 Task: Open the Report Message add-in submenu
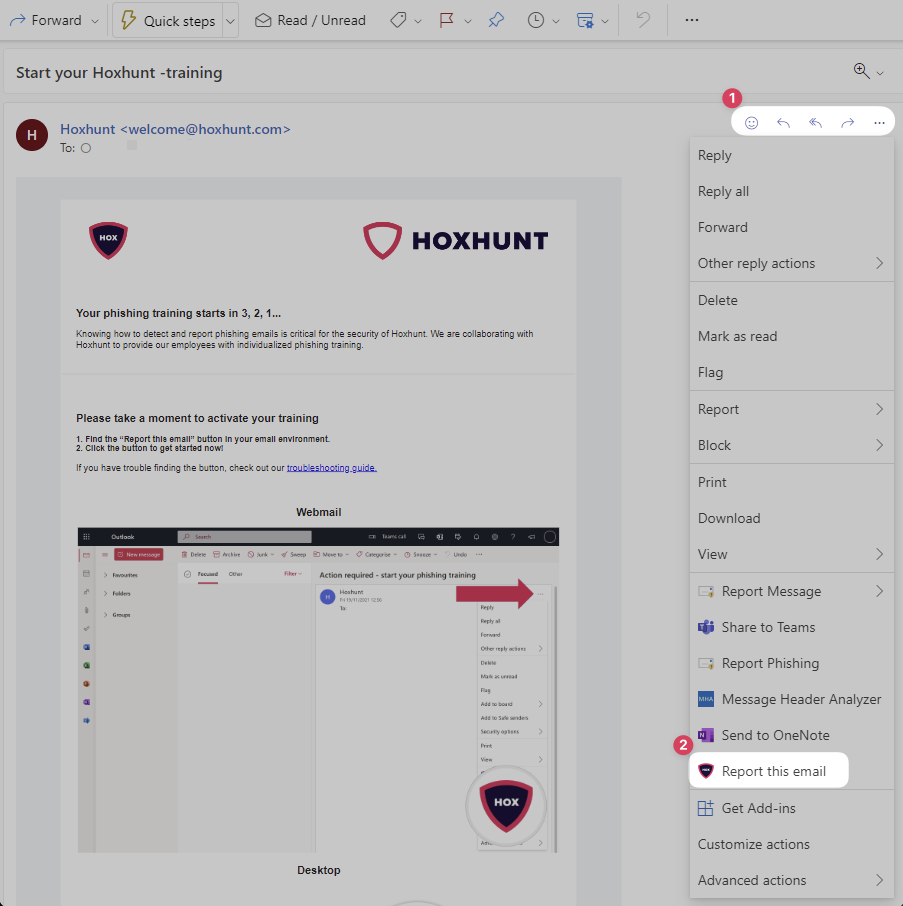[791, 591]
